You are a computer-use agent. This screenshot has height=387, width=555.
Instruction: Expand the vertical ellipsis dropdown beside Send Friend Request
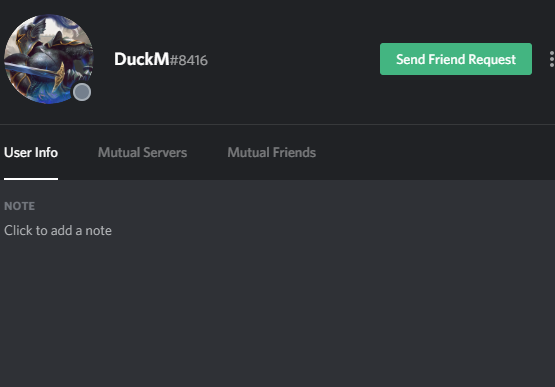(552, 59)
